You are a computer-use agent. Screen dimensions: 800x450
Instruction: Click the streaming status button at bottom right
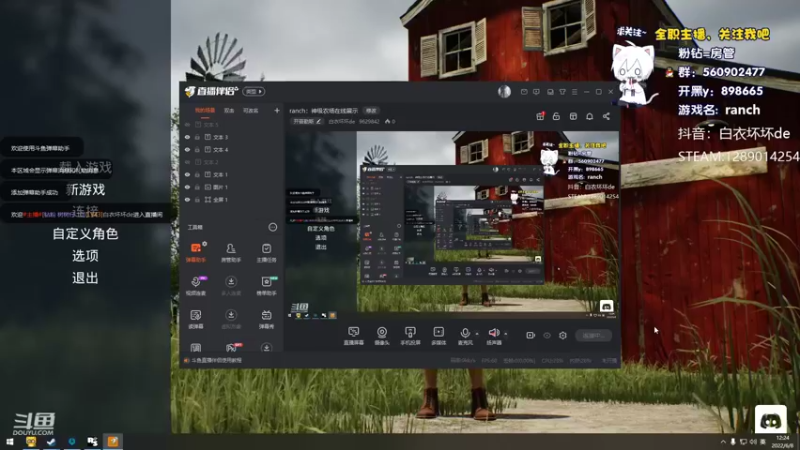[x=593, y=336]
